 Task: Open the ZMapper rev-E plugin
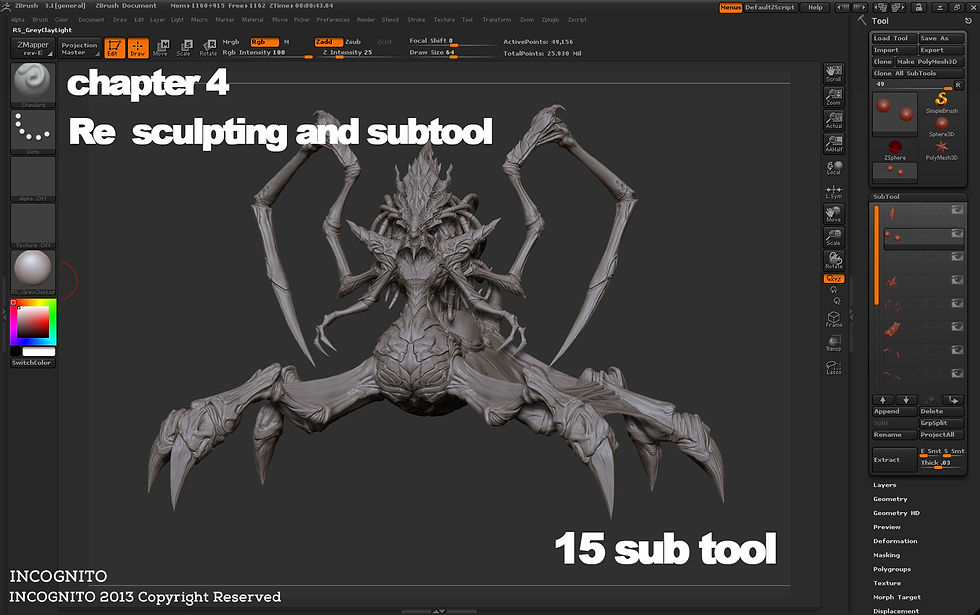click(x=33, y=48)
